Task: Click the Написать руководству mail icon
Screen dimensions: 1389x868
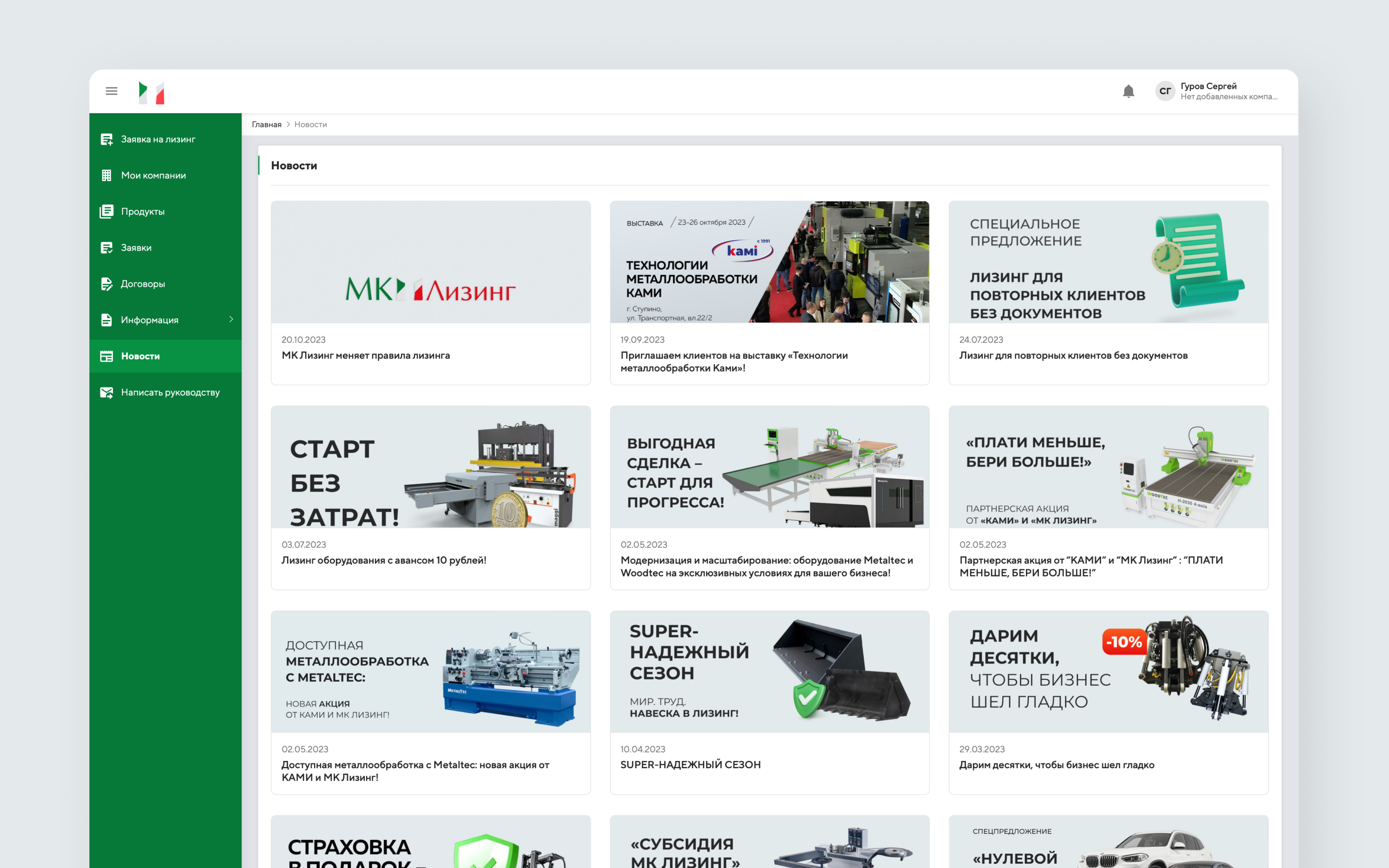Action: (x=107, y=393)
